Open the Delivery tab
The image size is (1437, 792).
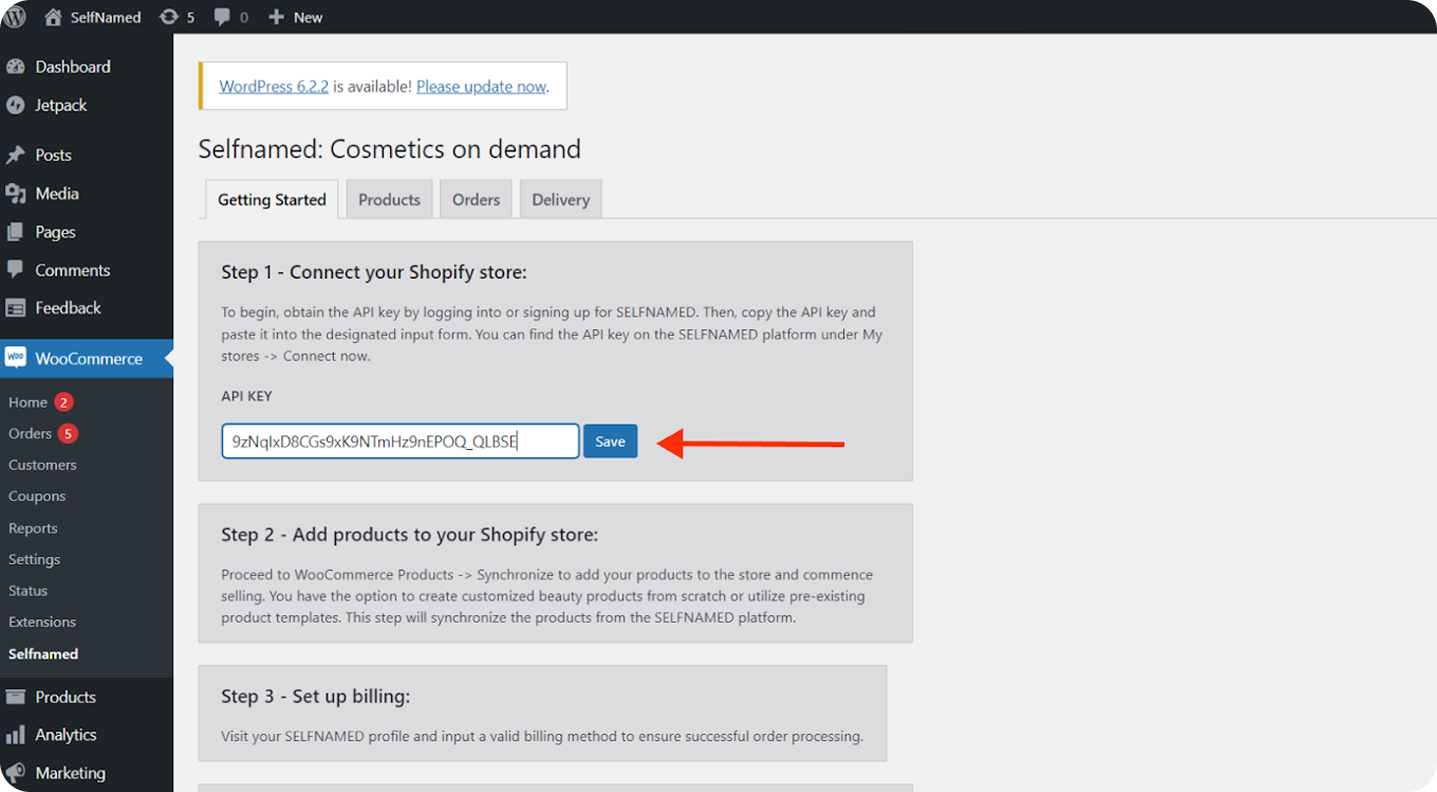pyautogui.click(x=561, y=199)
